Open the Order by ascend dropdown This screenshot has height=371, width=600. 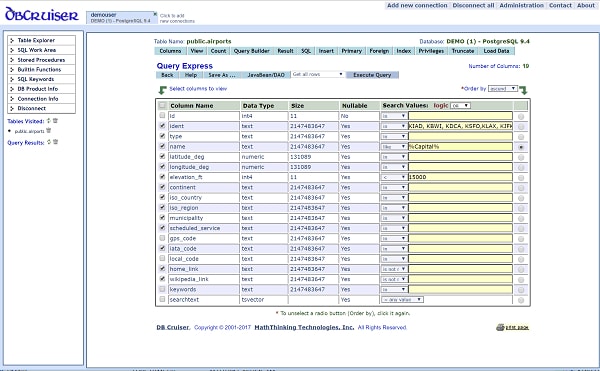503,89
